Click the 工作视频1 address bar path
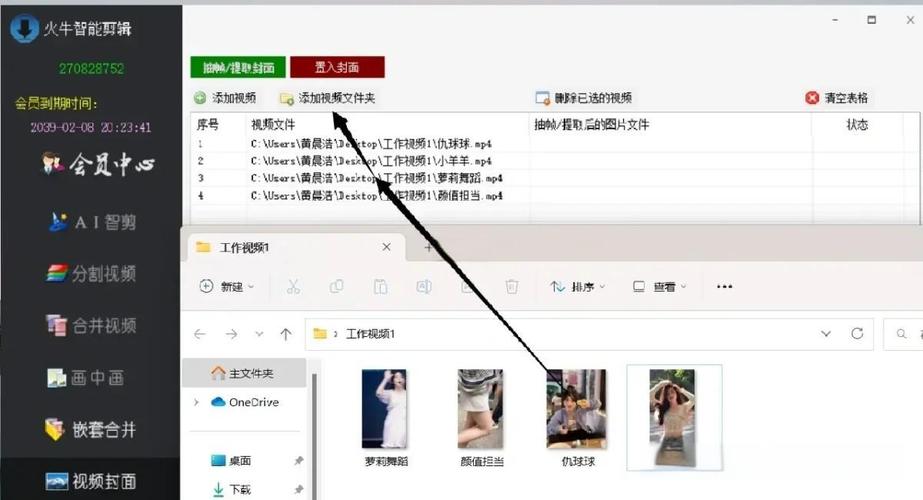This screenshot has width=923, height=500. [x=370, y=334]
